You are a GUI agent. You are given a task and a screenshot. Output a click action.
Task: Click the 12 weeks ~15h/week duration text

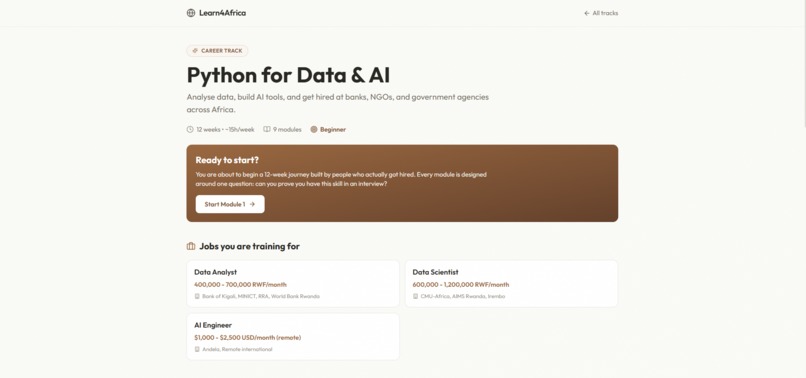225,130
